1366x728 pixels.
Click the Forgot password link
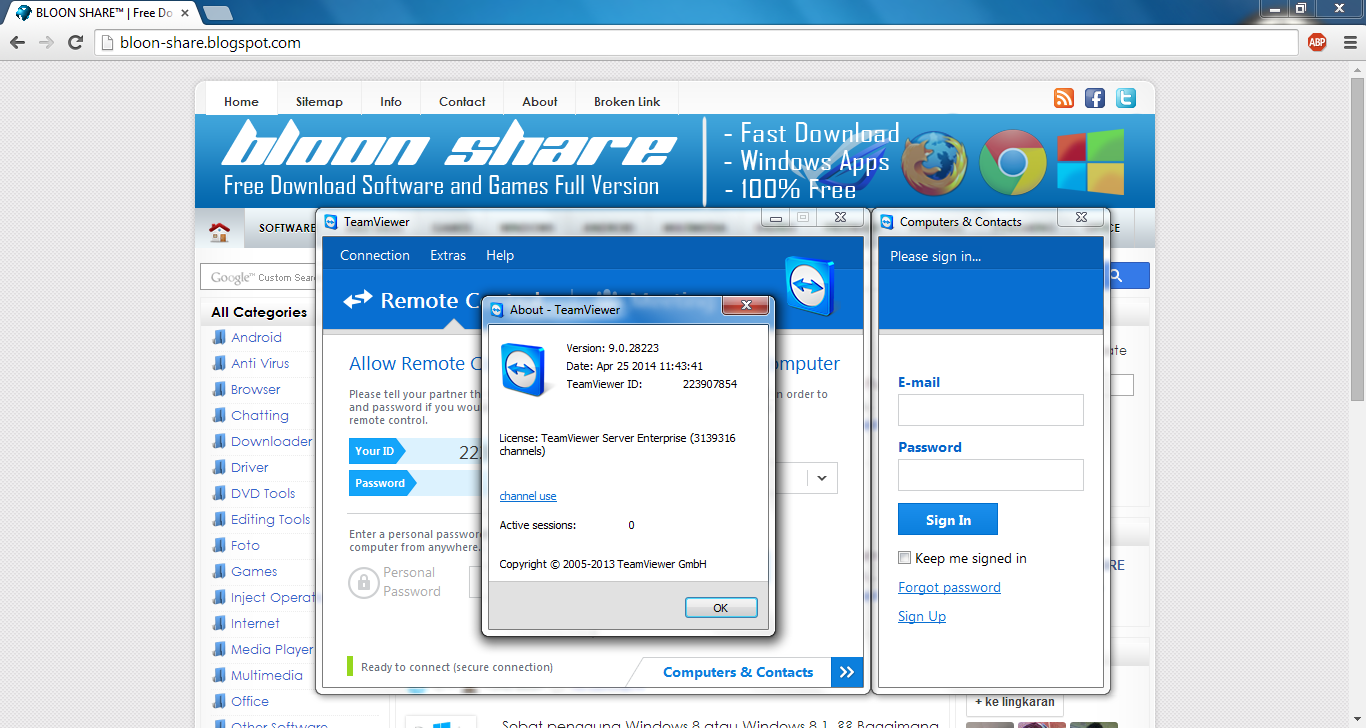point(949,587)
